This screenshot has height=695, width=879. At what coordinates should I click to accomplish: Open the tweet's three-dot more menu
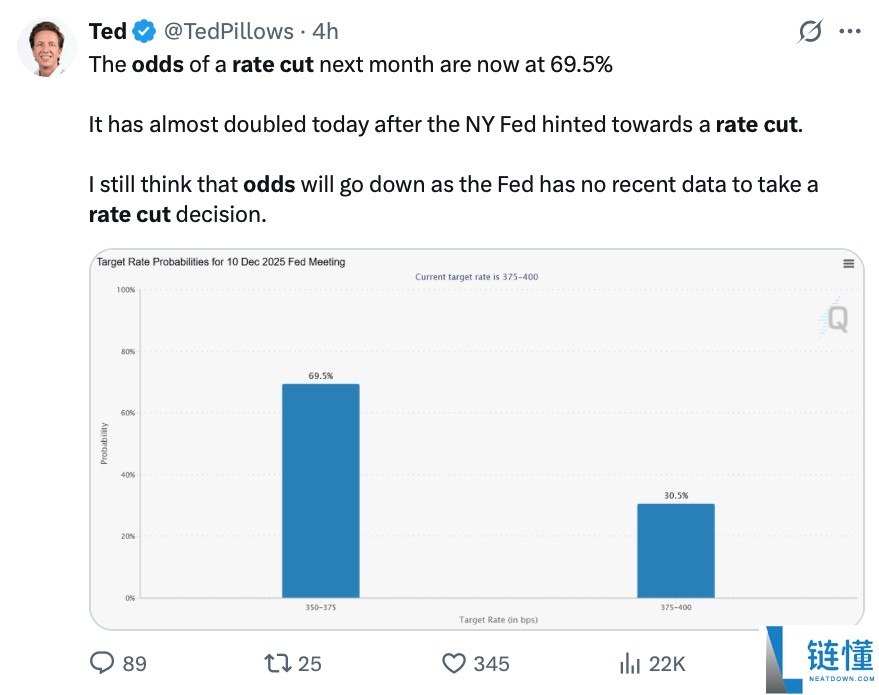pyautogui.click(x=850, y=31)
